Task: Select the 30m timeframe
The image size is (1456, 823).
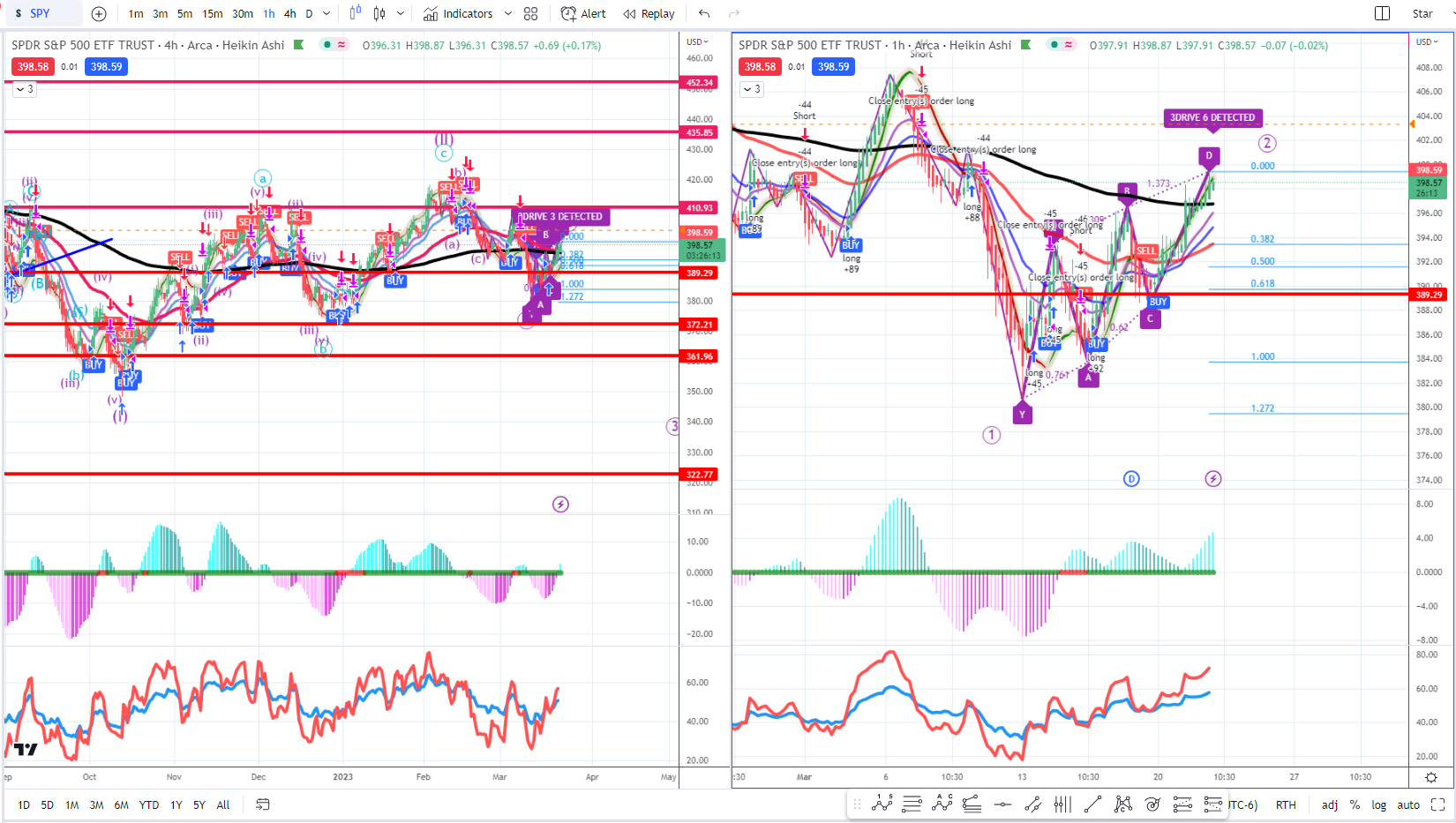Action: tap(243, 13)
